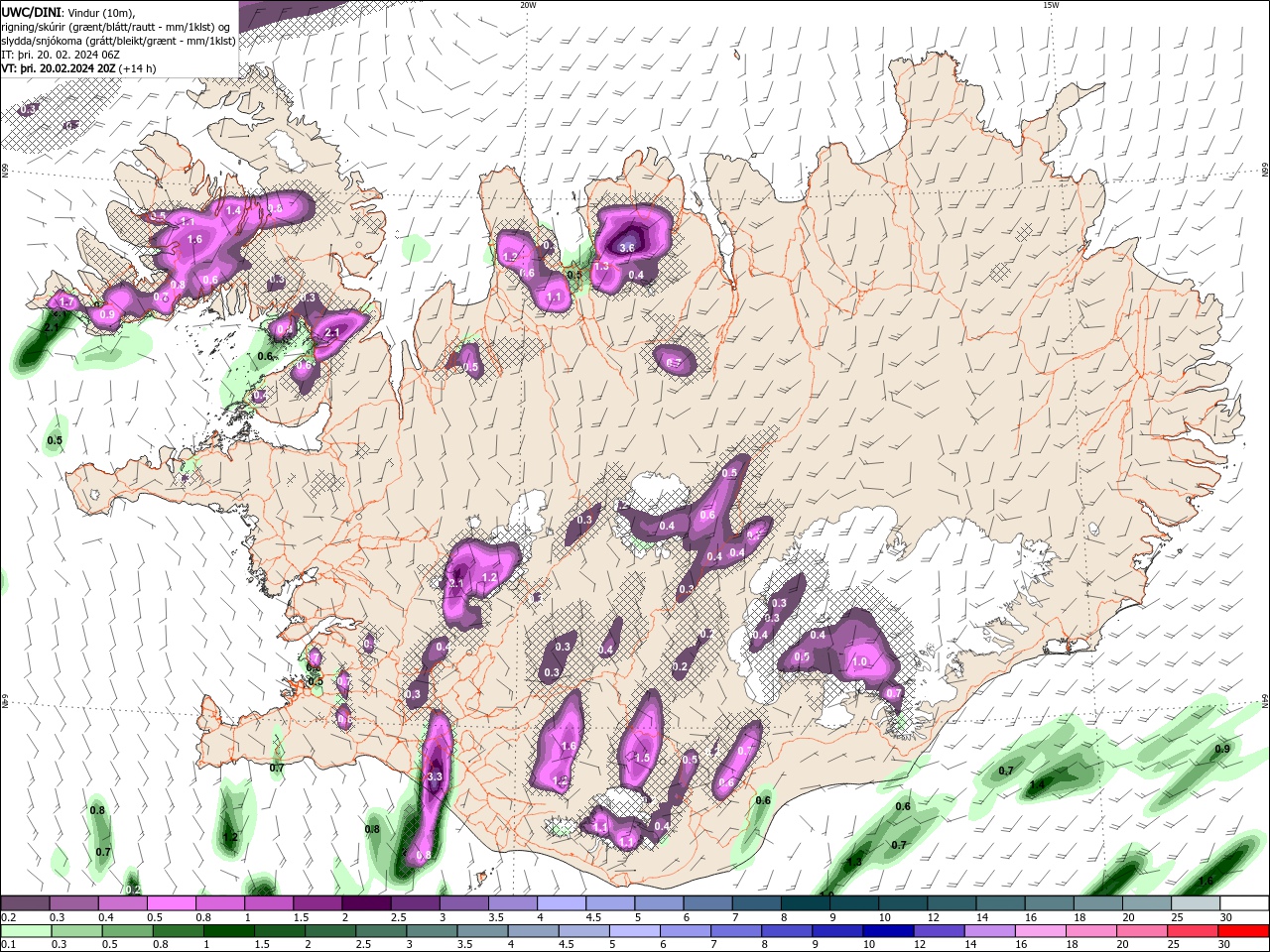Pick the upper legend swatch starting at 16

[x=1050, y=903]
